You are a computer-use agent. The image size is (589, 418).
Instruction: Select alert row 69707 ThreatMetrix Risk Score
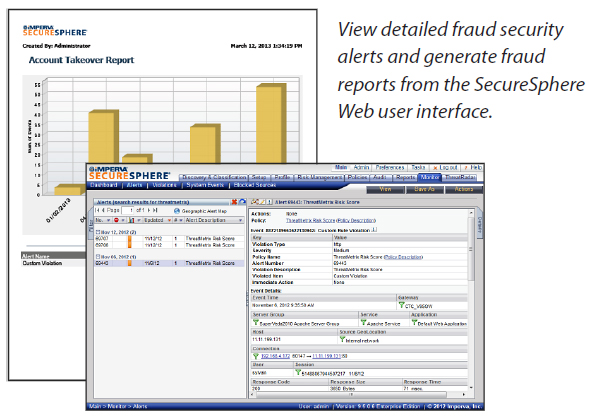[x=169, y=238]
